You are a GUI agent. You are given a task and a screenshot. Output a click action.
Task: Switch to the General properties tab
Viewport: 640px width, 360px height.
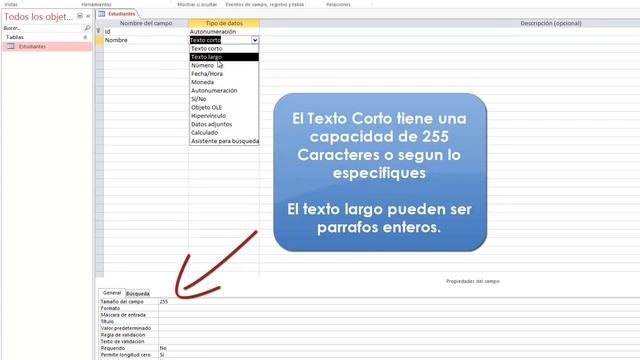coord(111,293)
